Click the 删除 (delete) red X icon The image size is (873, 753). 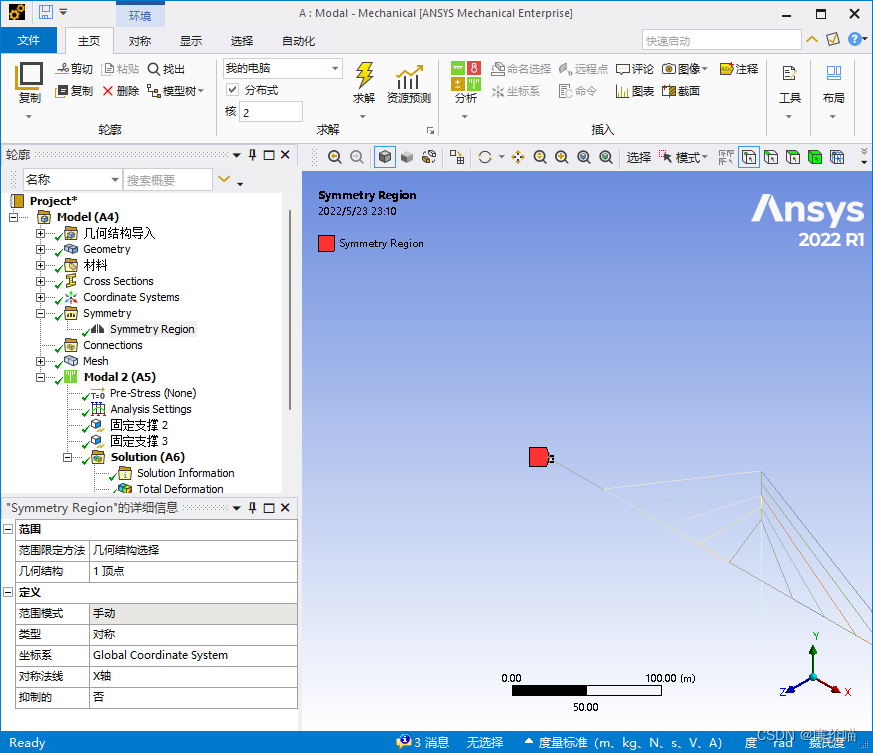click(121, 91)
